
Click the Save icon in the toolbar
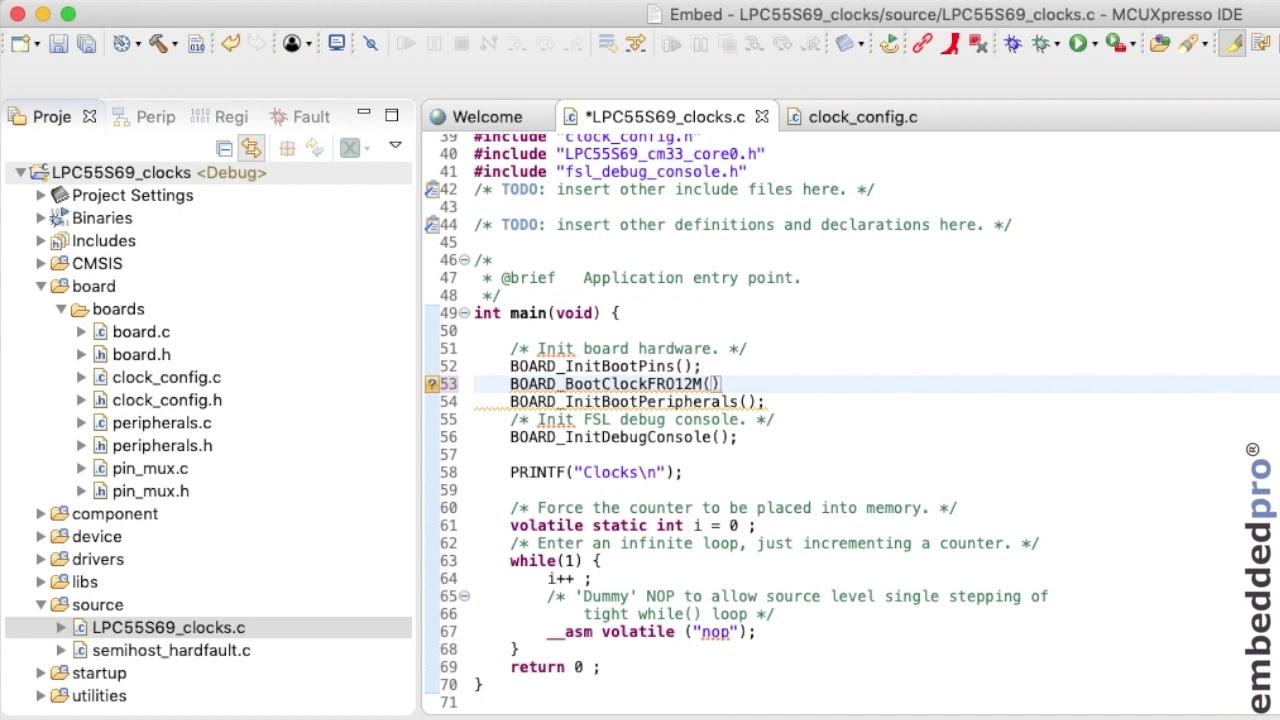[58, 43]
